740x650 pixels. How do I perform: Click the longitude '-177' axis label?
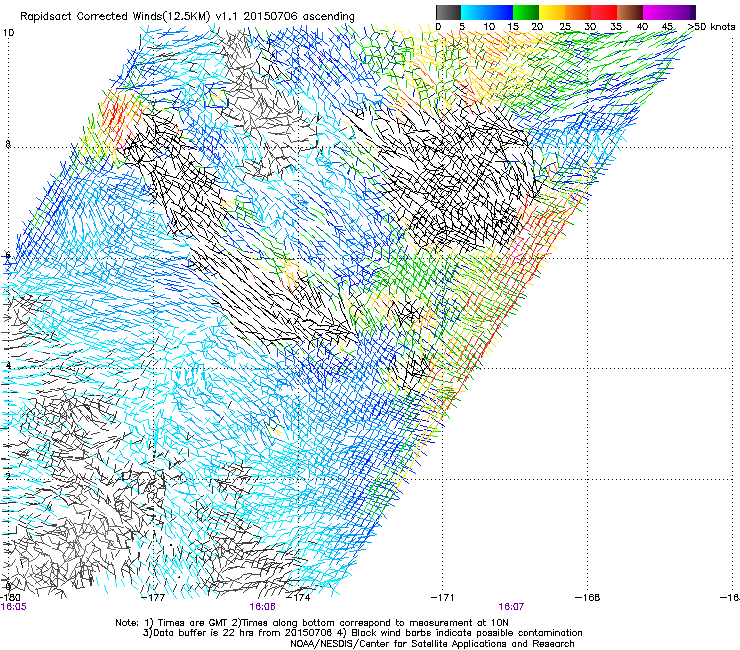tap(153, 597)
